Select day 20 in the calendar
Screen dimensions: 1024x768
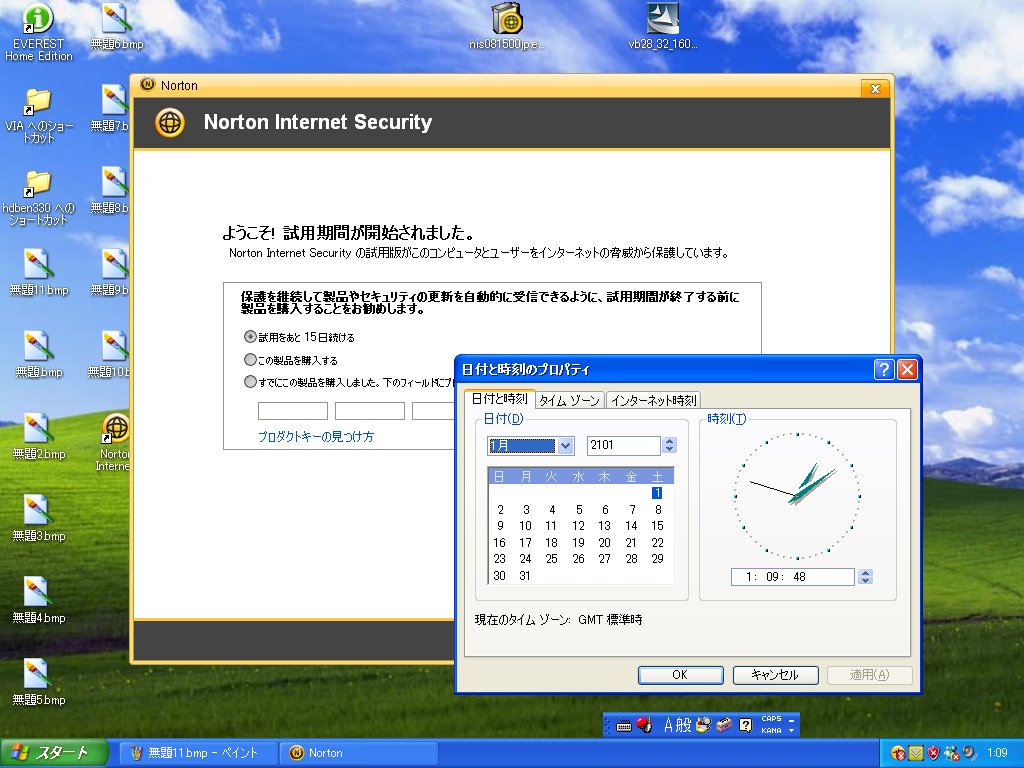pos(605,543)
